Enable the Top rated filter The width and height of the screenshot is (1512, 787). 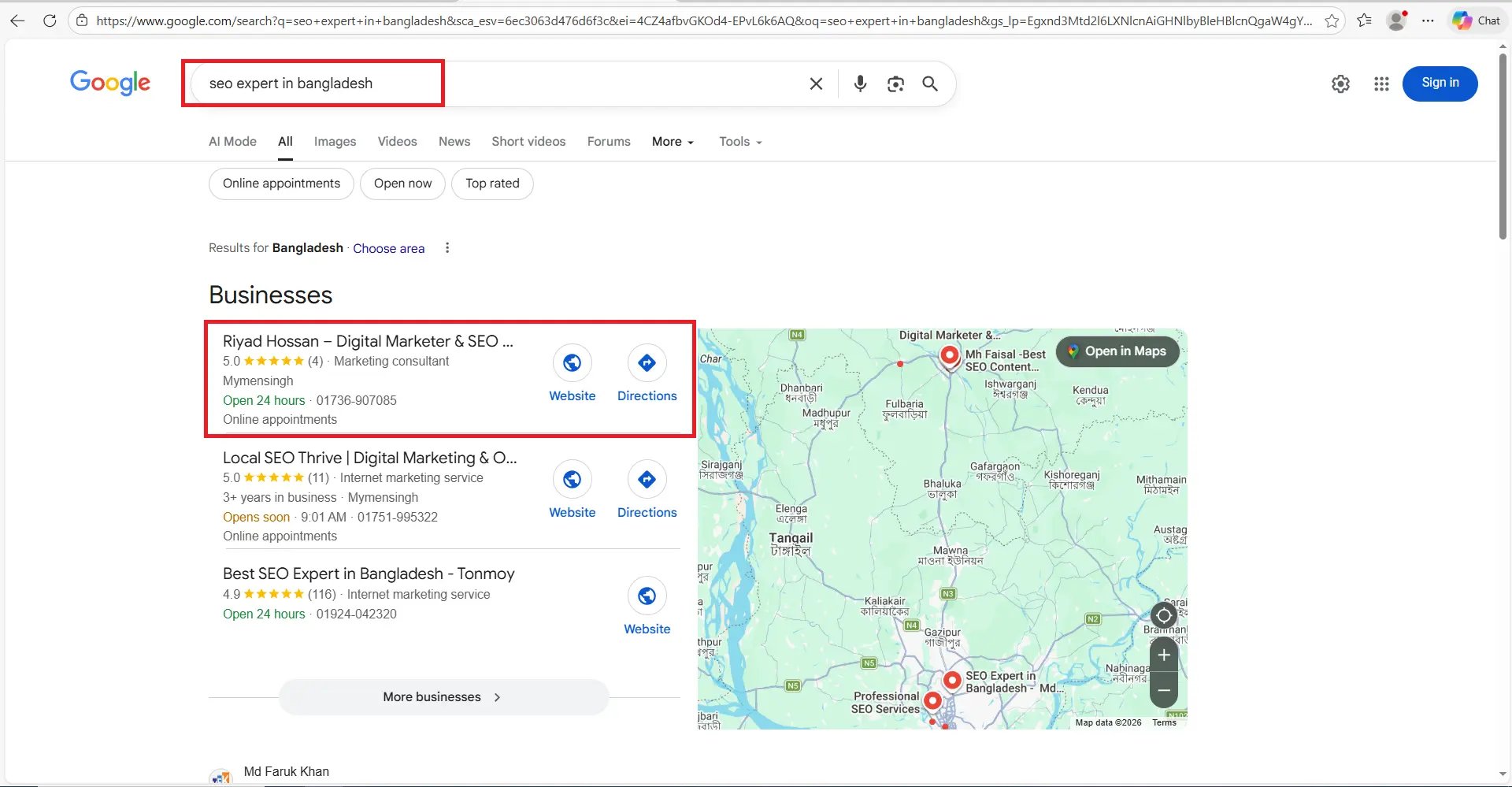click(x=491, y=183)
